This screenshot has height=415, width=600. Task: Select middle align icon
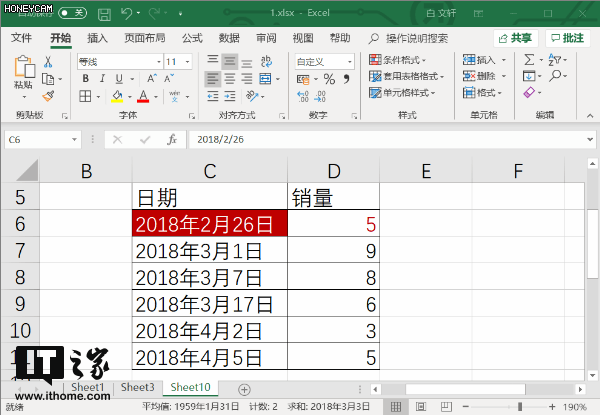(230, 61)
